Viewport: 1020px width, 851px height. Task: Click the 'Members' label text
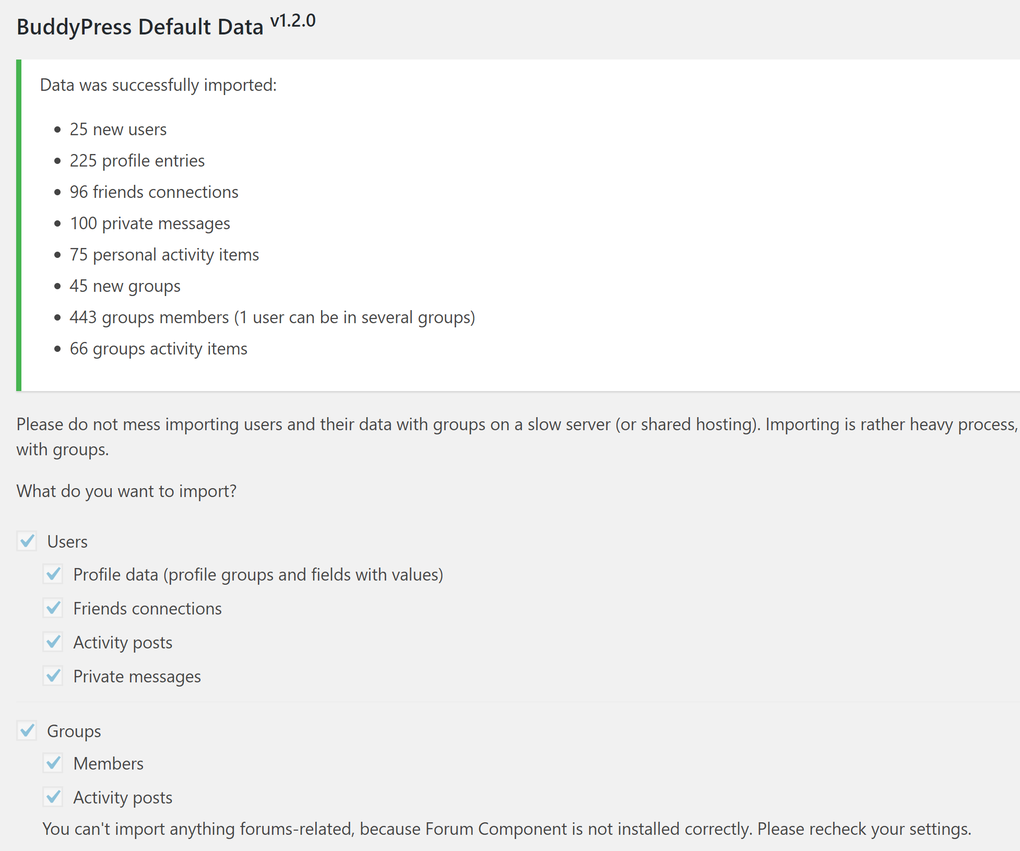(108, 764)
